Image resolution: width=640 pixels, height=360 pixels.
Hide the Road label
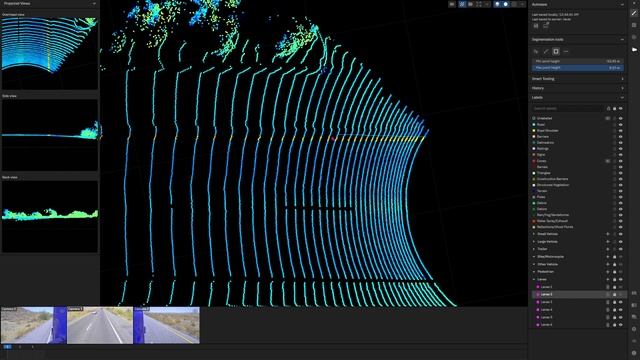[620, 124]
